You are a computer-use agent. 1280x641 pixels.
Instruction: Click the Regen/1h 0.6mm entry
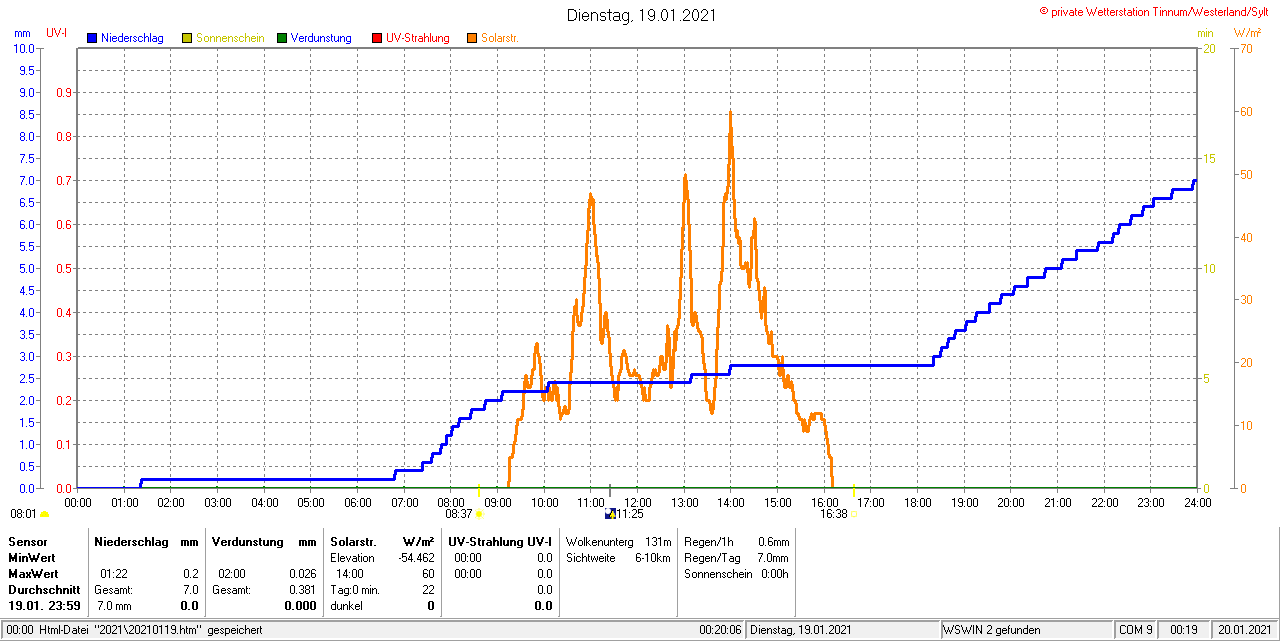coord(737,541)
